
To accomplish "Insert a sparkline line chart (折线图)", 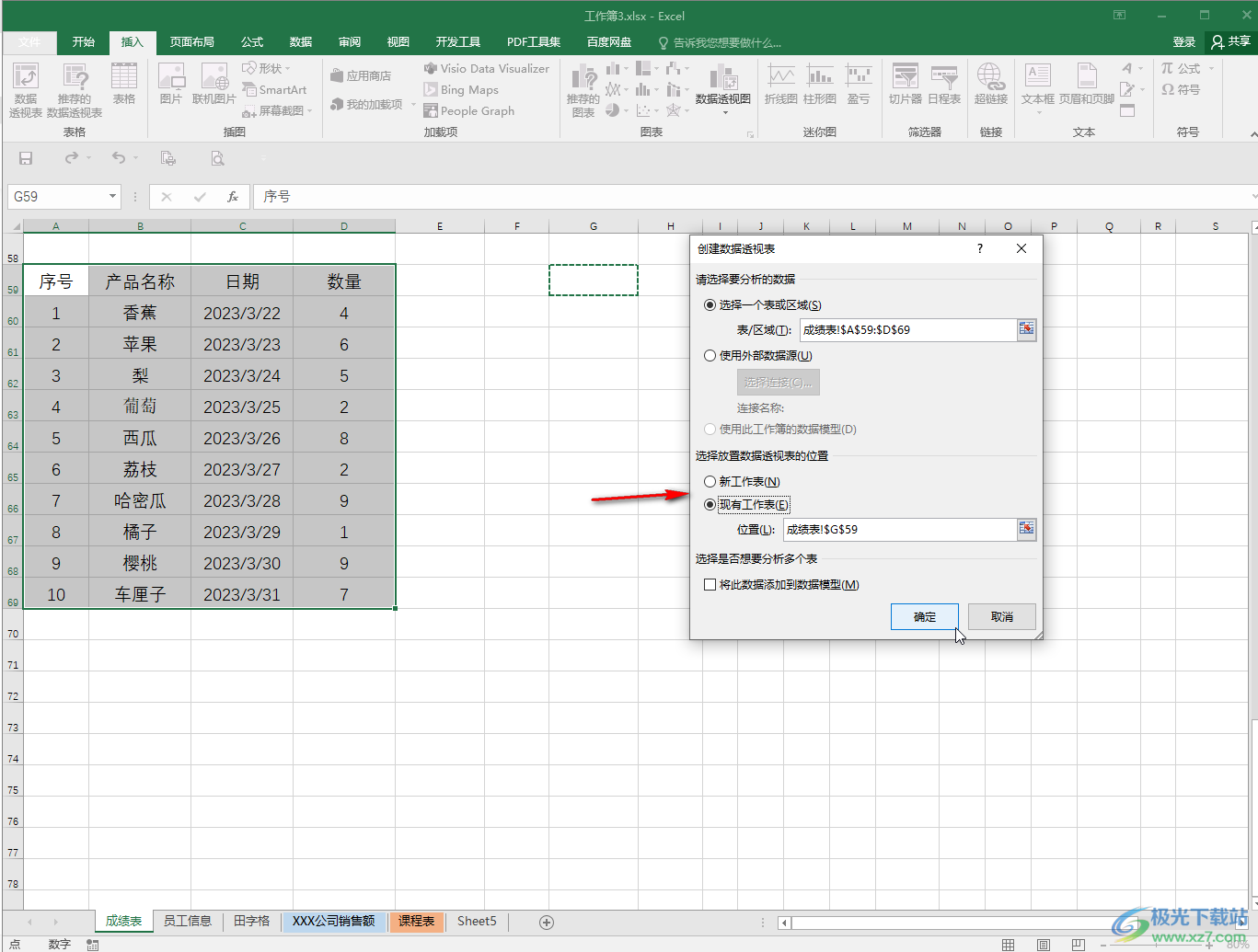I will [780, 84].
